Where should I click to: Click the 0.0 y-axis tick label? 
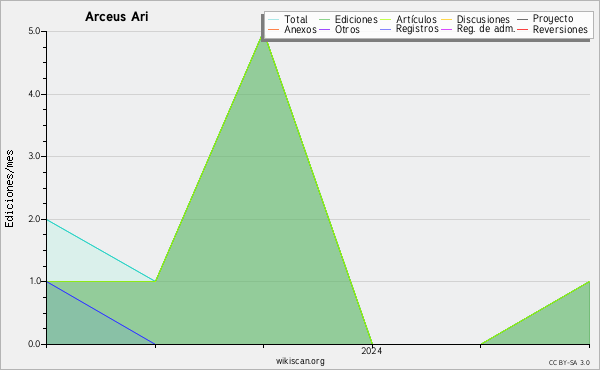tap(34, 344)
